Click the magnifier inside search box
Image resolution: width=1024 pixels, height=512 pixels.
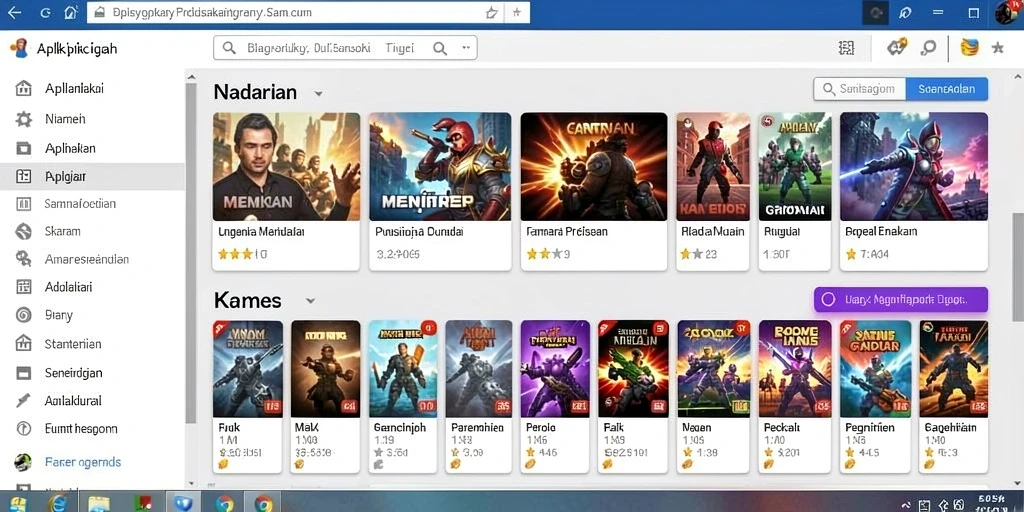coord(440,48)
